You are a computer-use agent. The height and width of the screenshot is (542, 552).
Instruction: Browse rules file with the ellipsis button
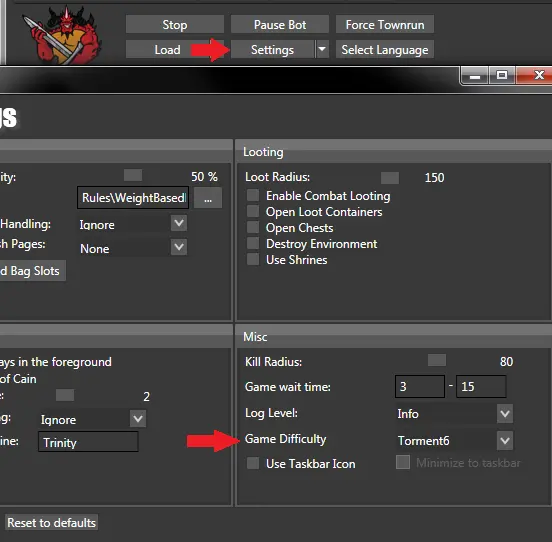point(208,198)
